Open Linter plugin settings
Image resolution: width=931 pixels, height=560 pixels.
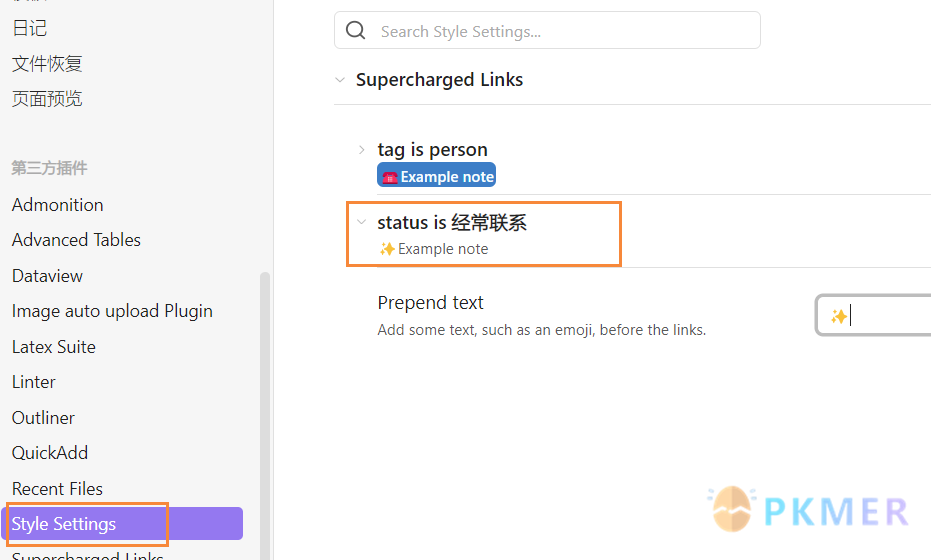coord(33,382)
